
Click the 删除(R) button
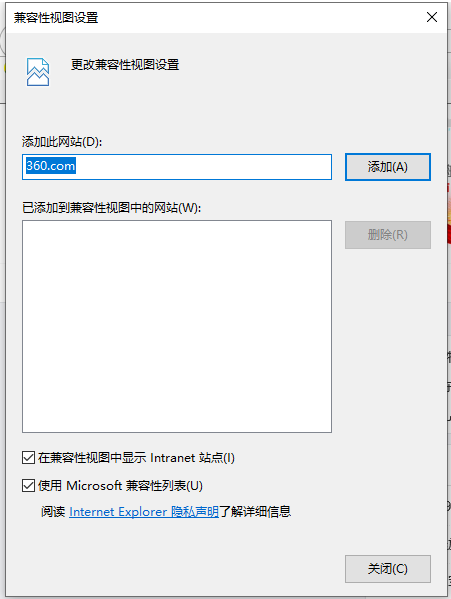(388, 235)
